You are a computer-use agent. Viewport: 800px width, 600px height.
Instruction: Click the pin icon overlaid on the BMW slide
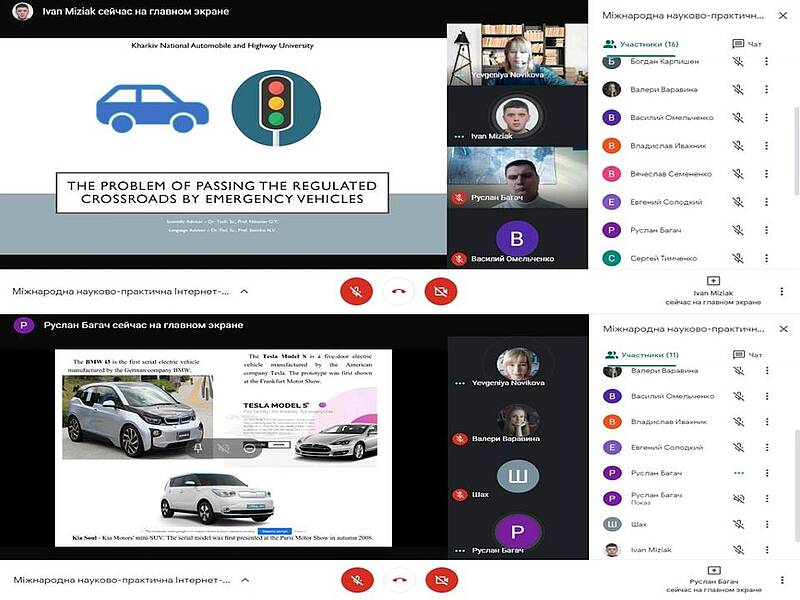(198, 448)
